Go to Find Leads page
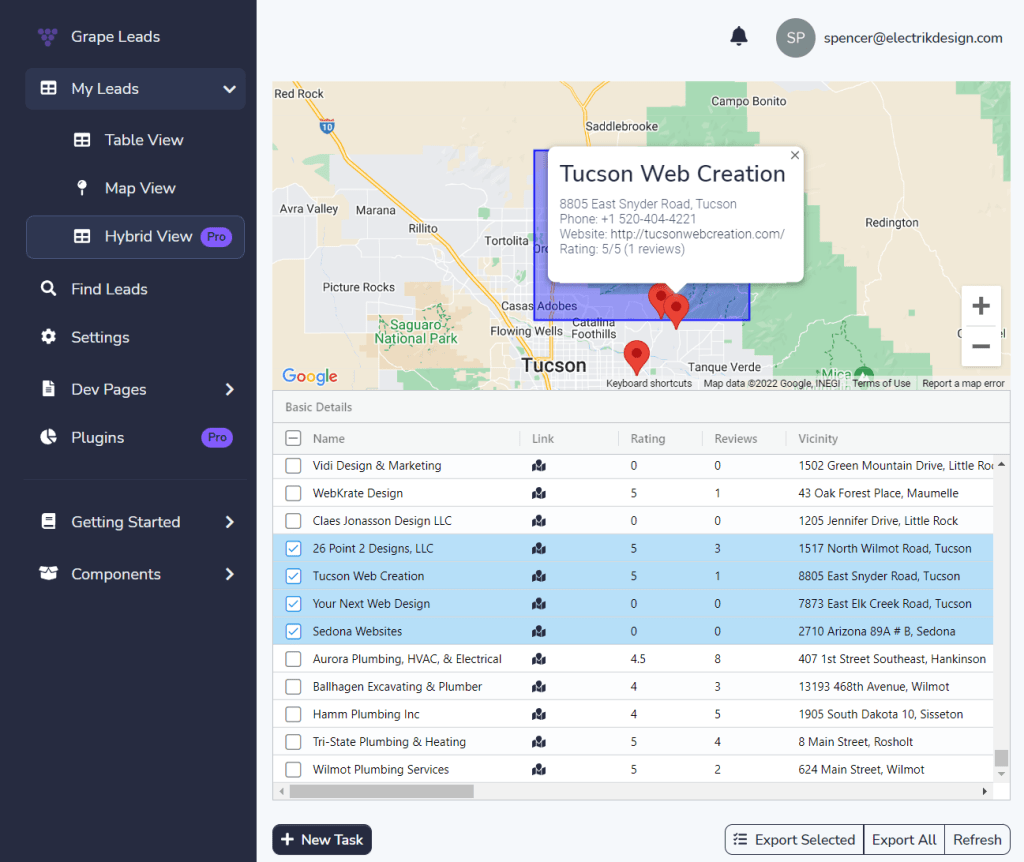Image resolution: width=1024 pixels, height=862 pixels. (135, 289)
